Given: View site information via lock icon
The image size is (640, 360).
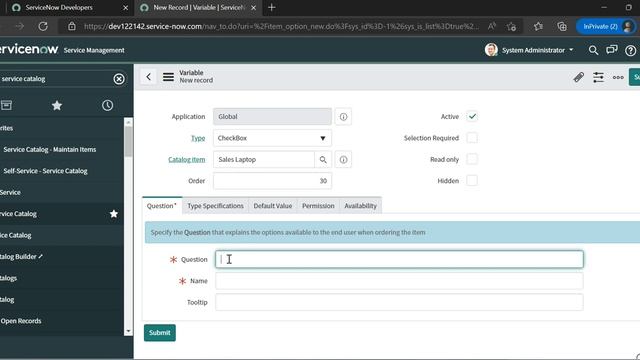Looking at the screenshot, I should click(72, 27).
